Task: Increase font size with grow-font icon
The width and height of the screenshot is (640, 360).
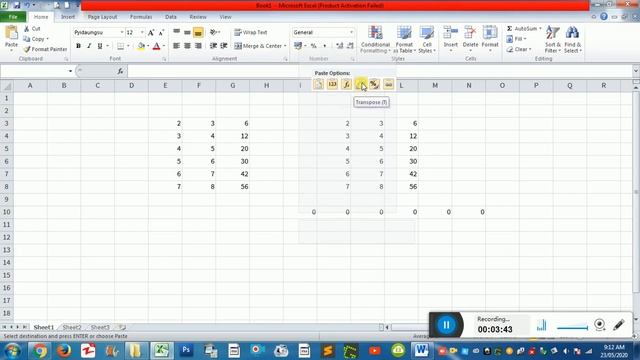Action: (x=151, y=32)
